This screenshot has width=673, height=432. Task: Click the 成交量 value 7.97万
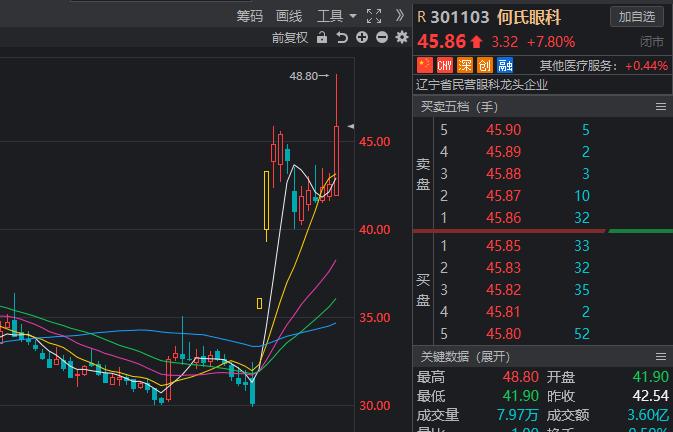pyautogui.click(x=518, y=415)
